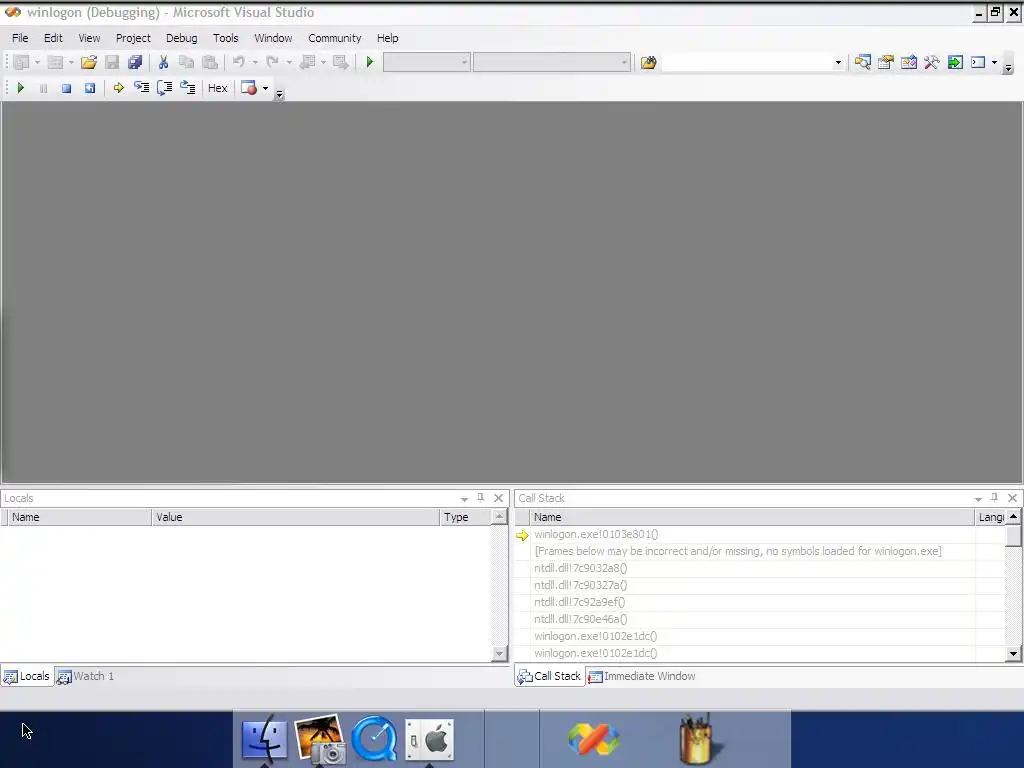The width and height of the screenshot is (1024, 768).
Task: Click the Navigate Backward icon
Action: [x=307, y=62]
